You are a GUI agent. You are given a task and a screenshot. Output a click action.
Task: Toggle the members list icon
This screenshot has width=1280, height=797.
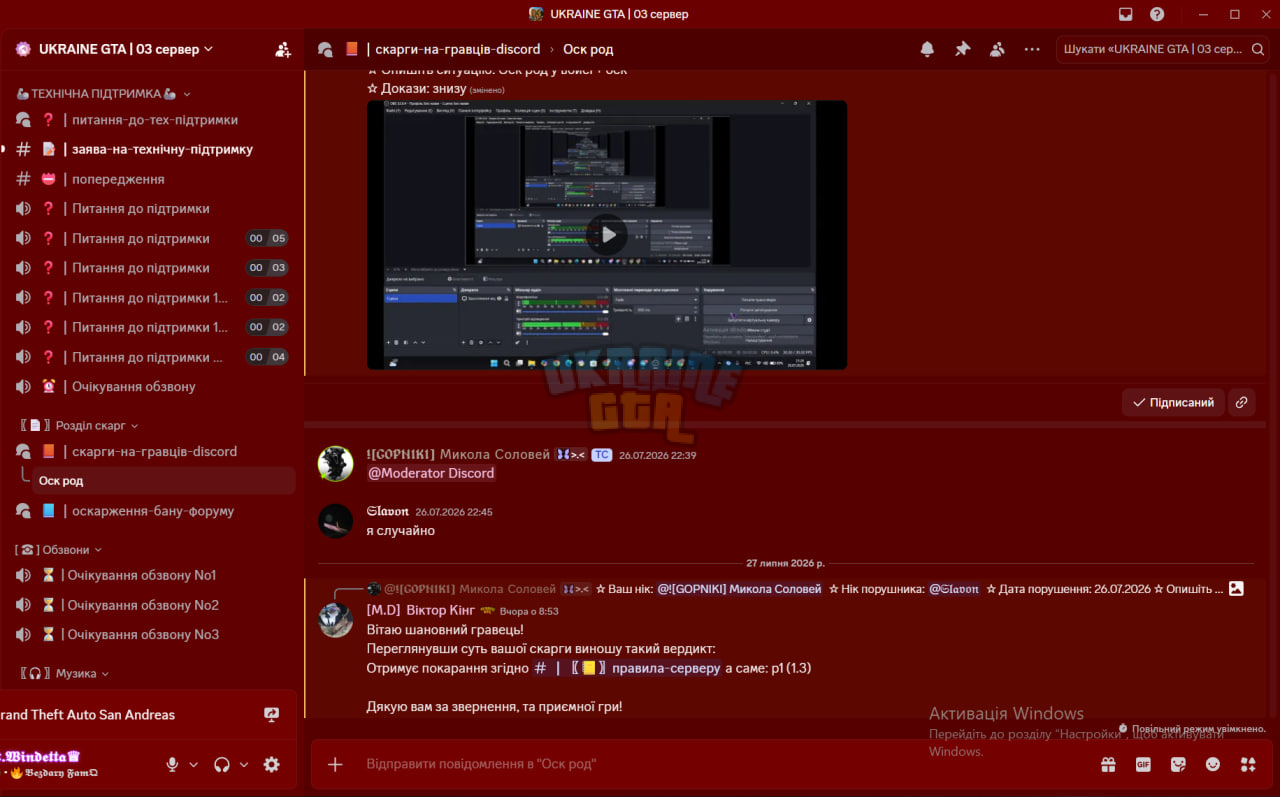pos(997,49)
